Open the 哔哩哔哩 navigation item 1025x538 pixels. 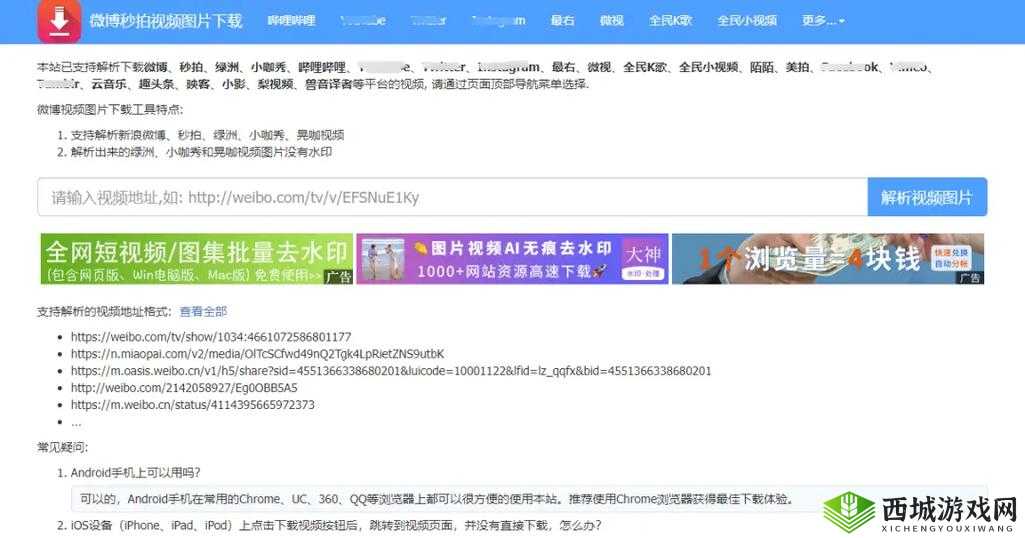pos(291,21)
